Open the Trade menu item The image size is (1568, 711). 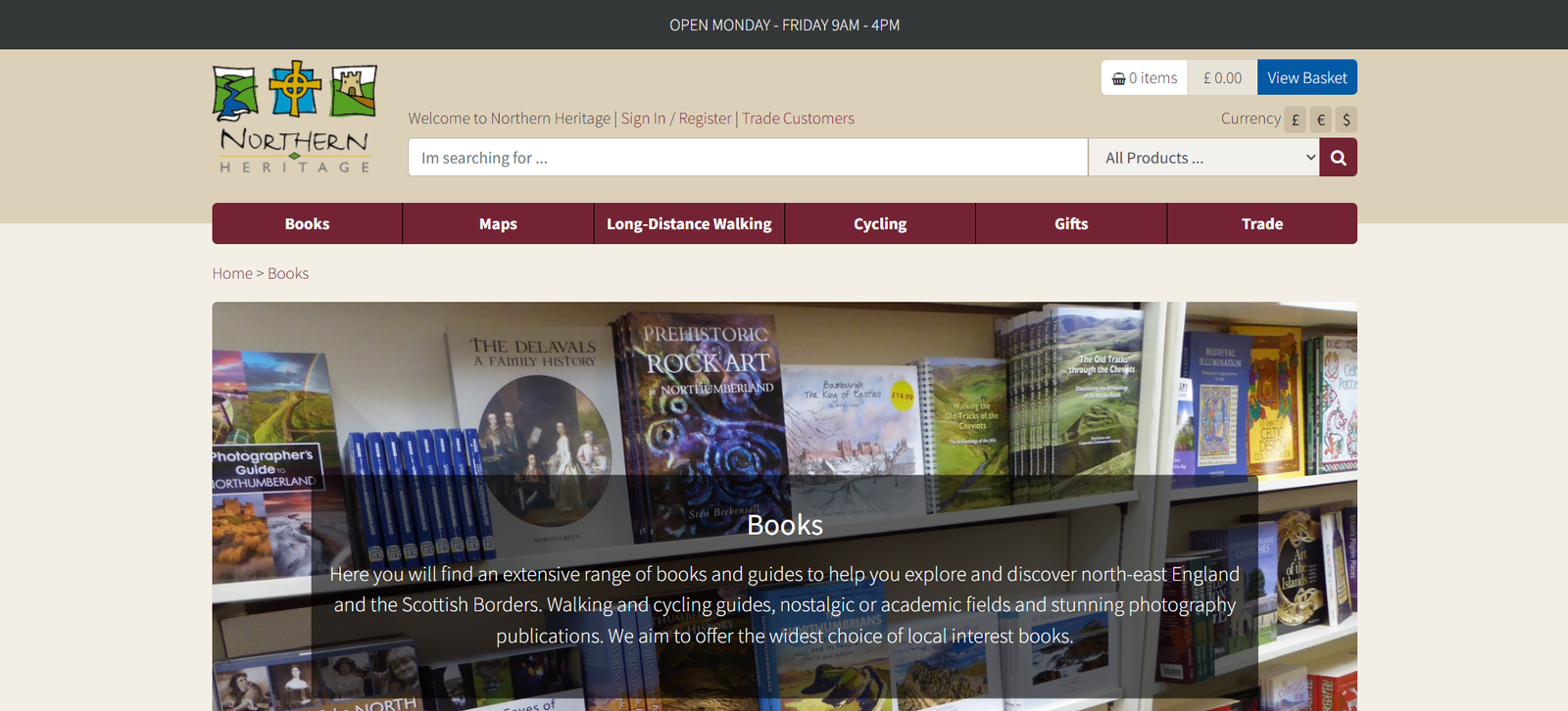point(1262,224)
